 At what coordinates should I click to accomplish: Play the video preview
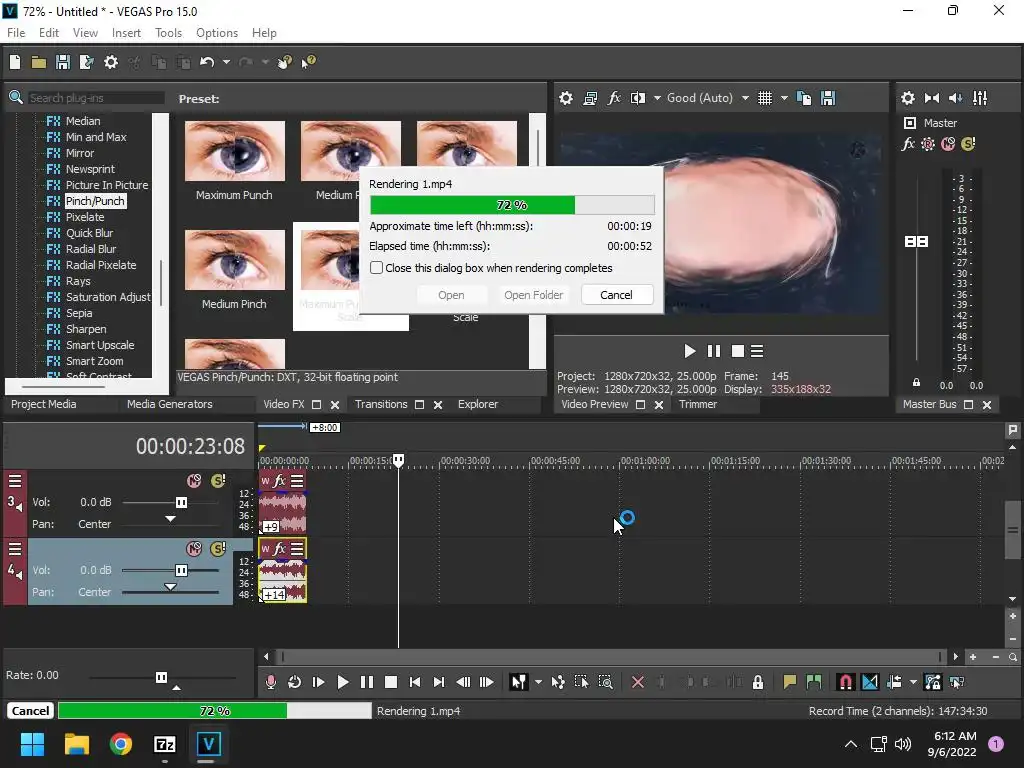pyautogui.click(x=690, y=351)
